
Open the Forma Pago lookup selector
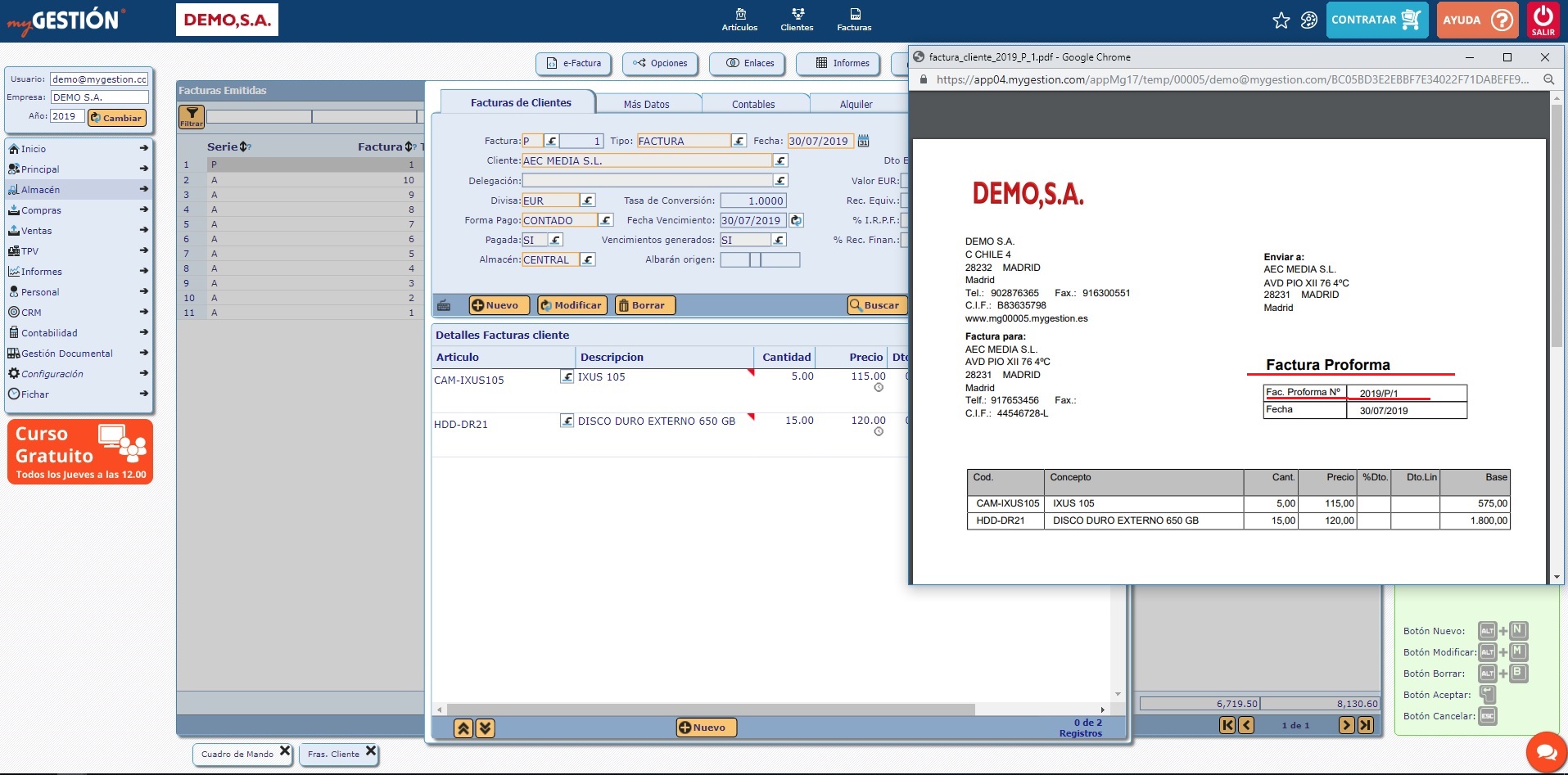coord(605,220)
